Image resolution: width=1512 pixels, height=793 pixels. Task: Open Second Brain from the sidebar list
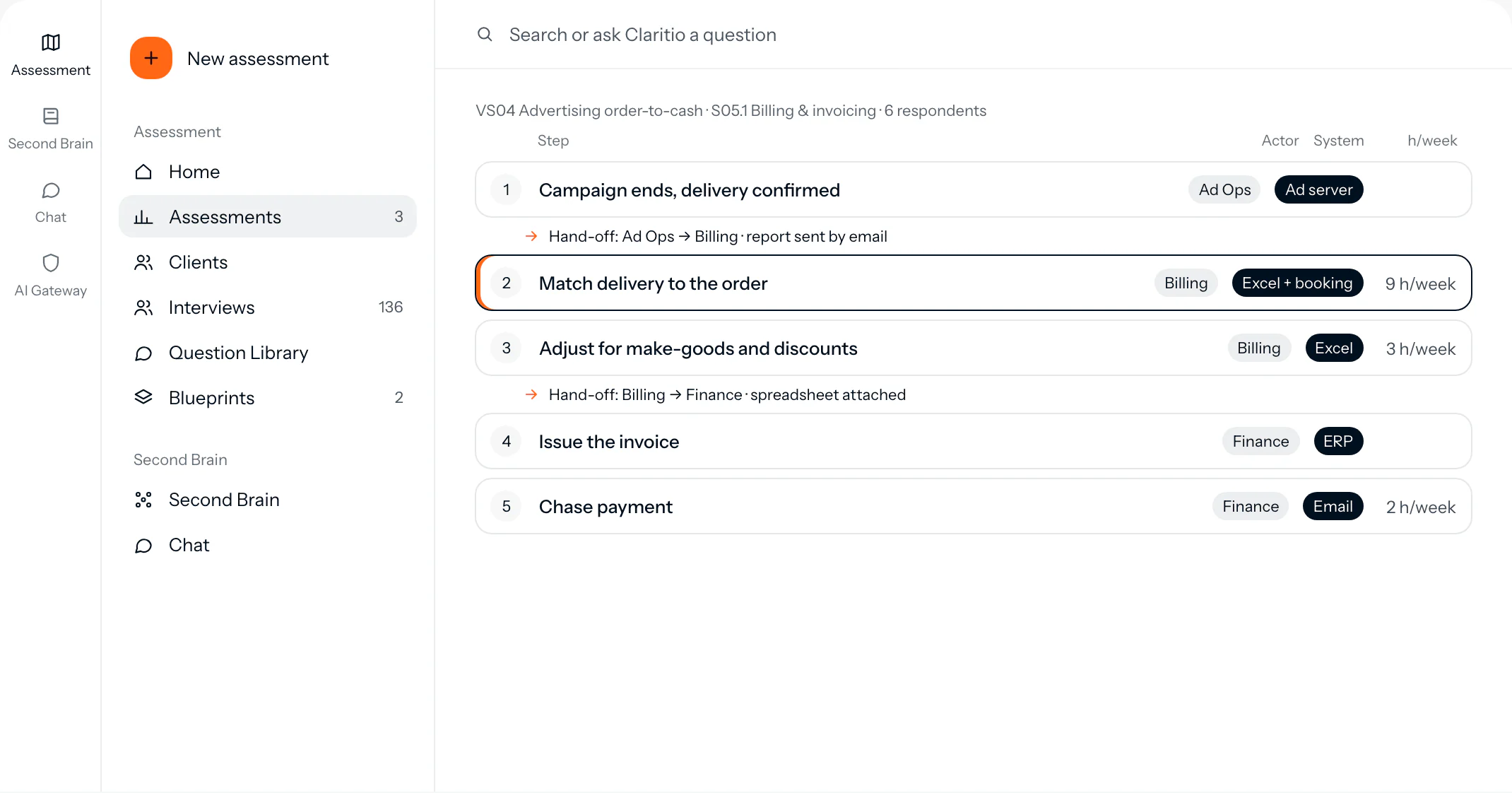tap(268, 500)
